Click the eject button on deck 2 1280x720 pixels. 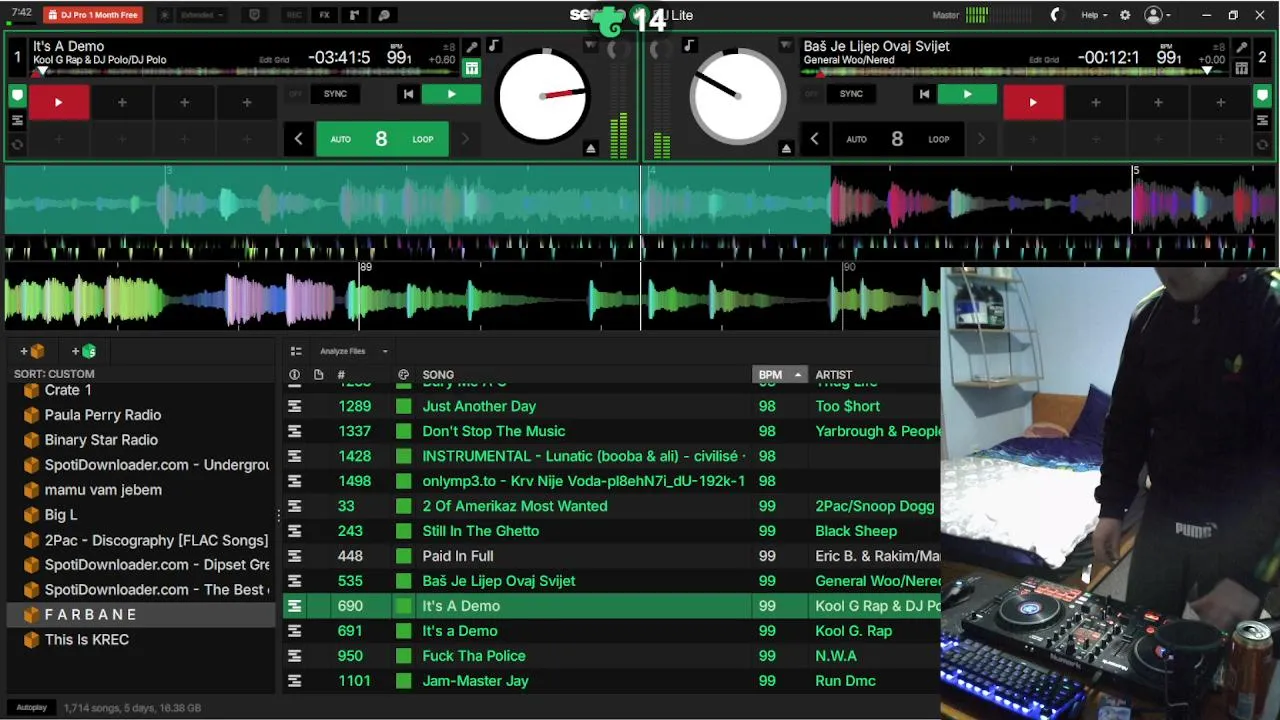(786, 148)
